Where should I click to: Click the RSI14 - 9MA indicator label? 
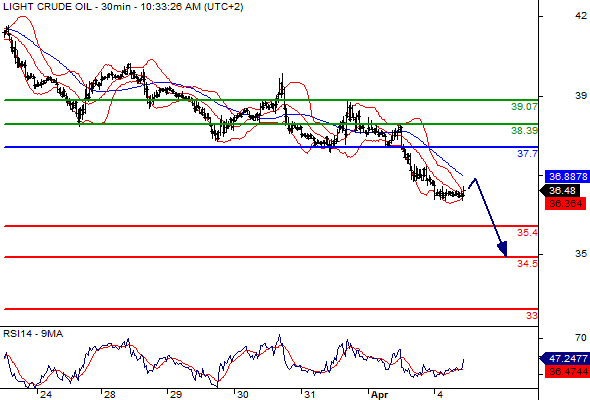(x=33, y=334)
